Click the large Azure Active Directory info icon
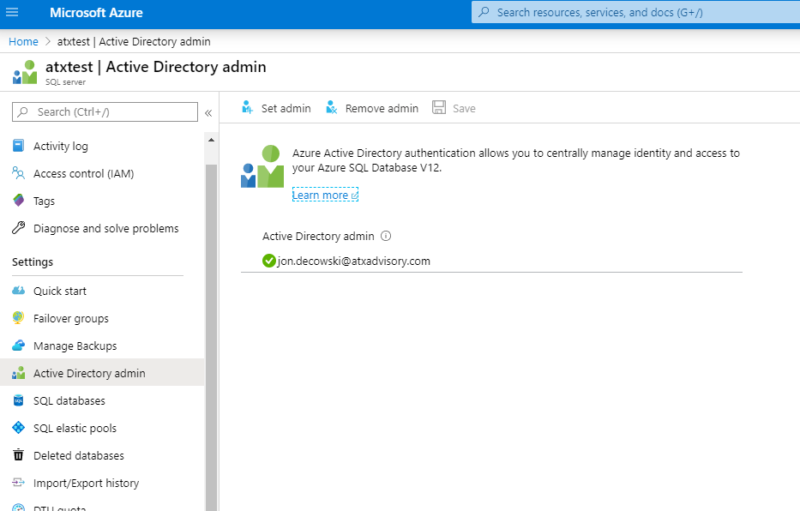 262,167
